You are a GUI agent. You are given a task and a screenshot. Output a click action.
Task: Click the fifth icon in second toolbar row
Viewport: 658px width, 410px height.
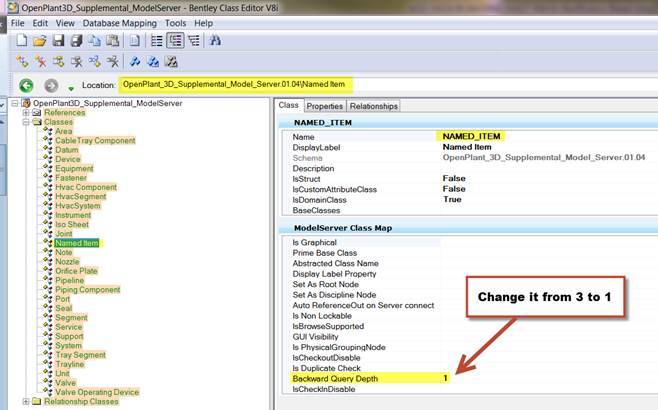coord(94,62)
